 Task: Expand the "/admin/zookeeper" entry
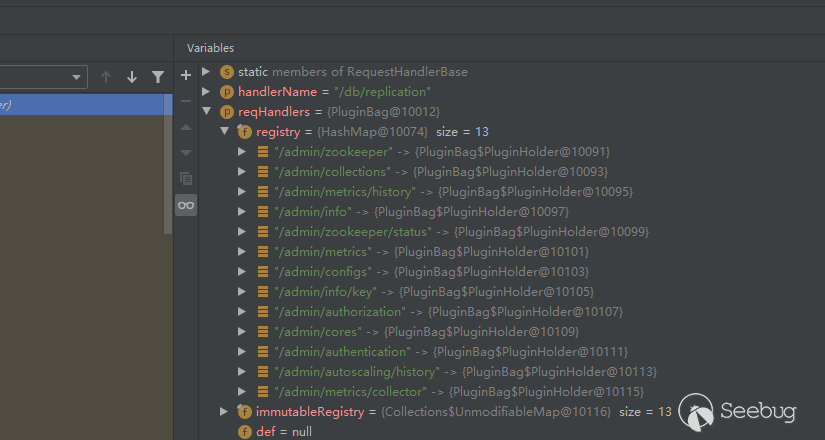pyautogui.click(x=242, y=152)
